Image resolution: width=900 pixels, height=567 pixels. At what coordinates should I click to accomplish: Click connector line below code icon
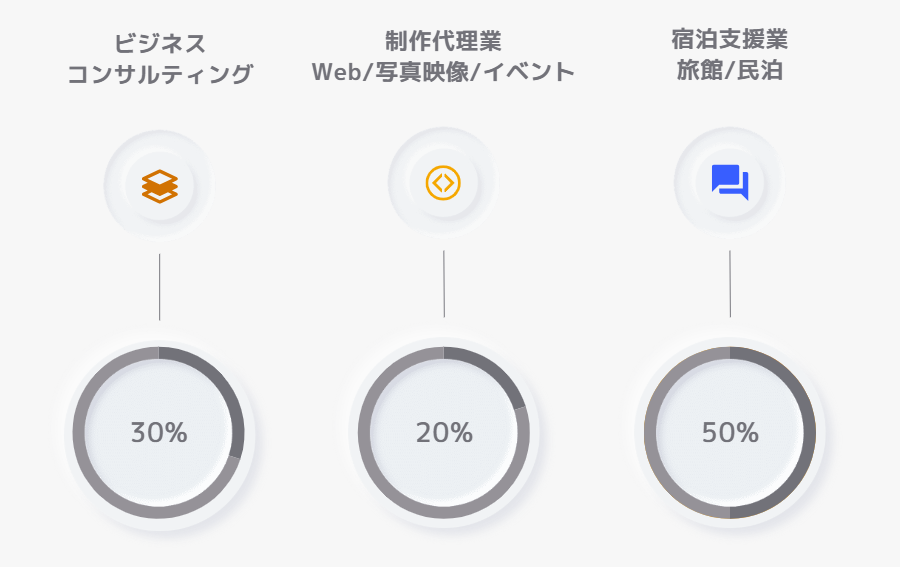point(444,284)
